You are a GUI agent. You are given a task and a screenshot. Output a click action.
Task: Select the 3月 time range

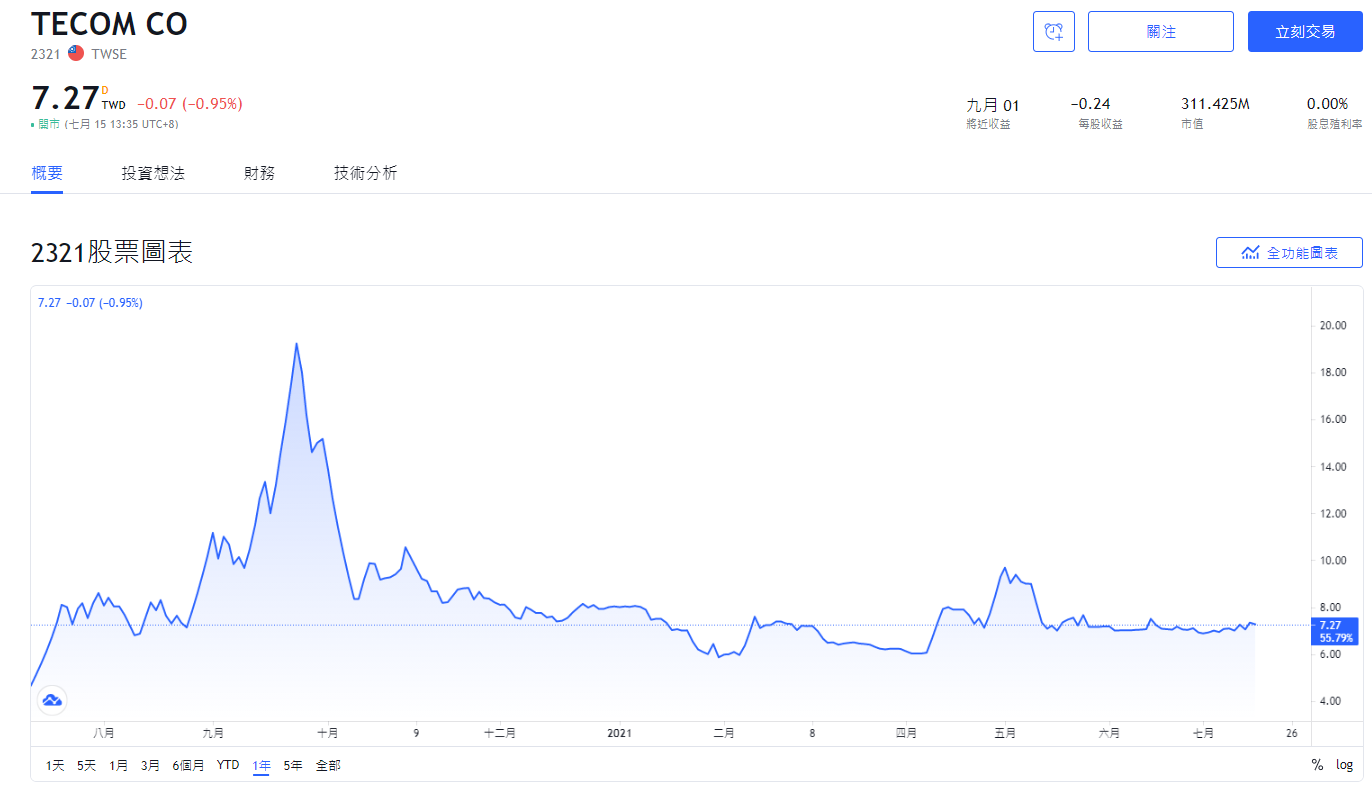coord(150,765)
